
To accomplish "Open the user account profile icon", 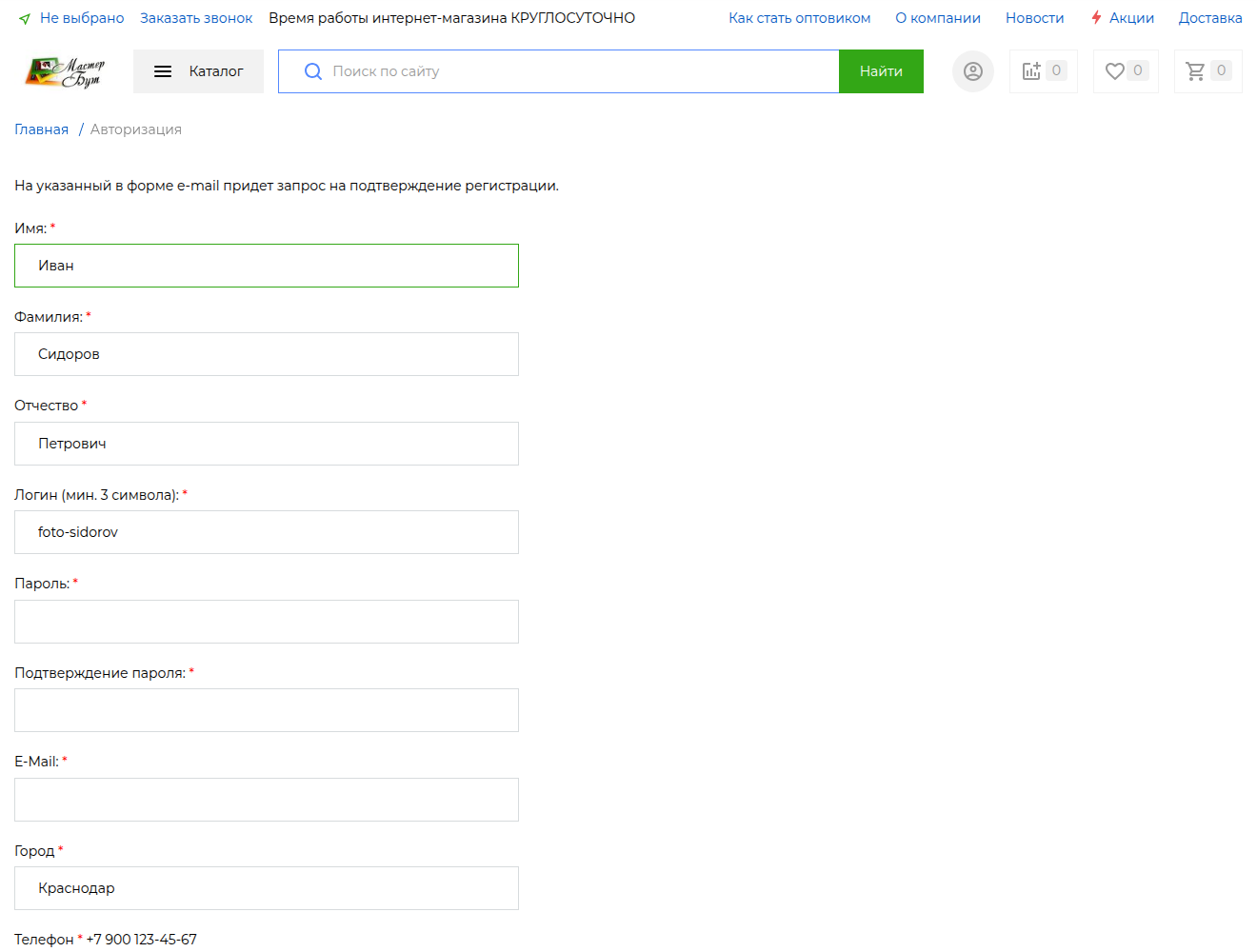I will coord(973,71).
